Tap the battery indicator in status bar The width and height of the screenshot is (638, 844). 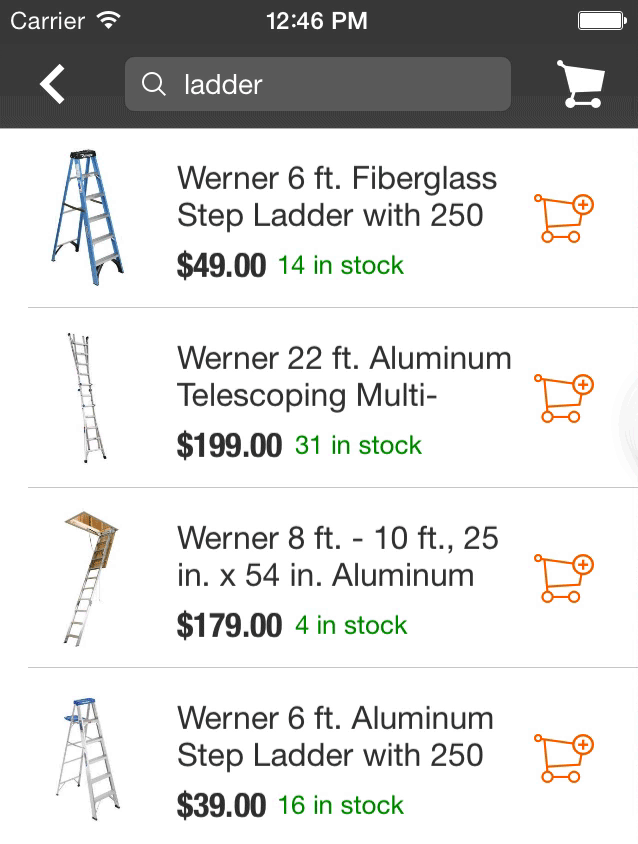pos(602,21)
